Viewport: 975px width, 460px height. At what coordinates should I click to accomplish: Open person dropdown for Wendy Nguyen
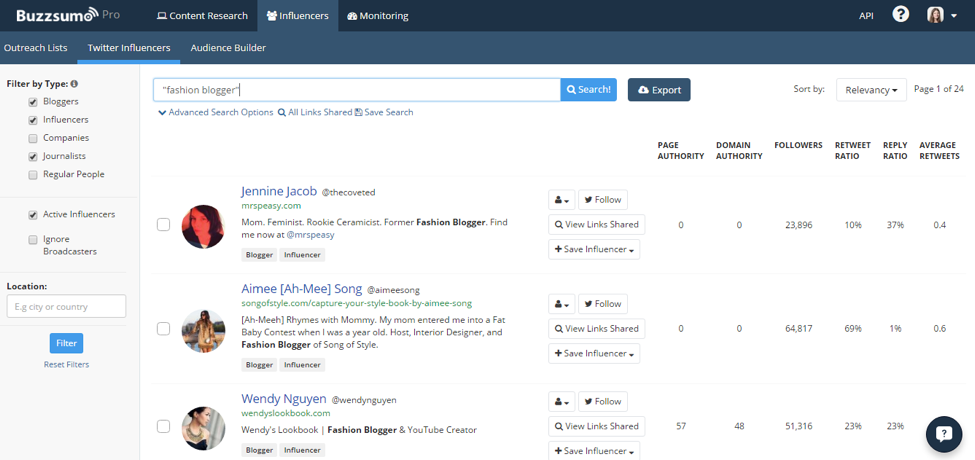click(561, 402)
